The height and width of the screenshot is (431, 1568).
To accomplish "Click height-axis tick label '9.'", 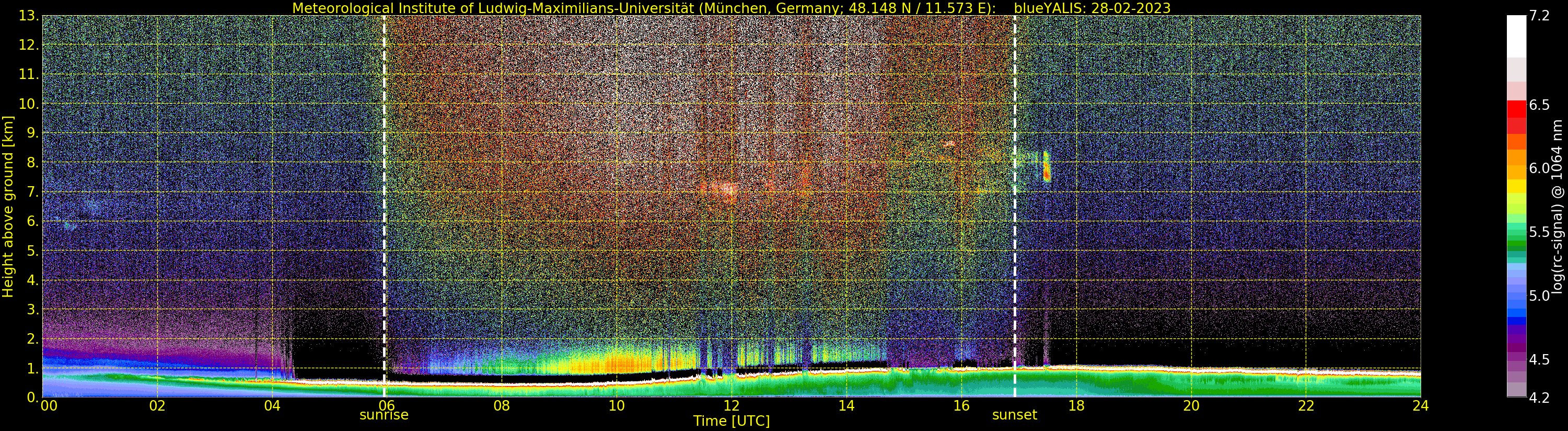I will tap(33, 133).
